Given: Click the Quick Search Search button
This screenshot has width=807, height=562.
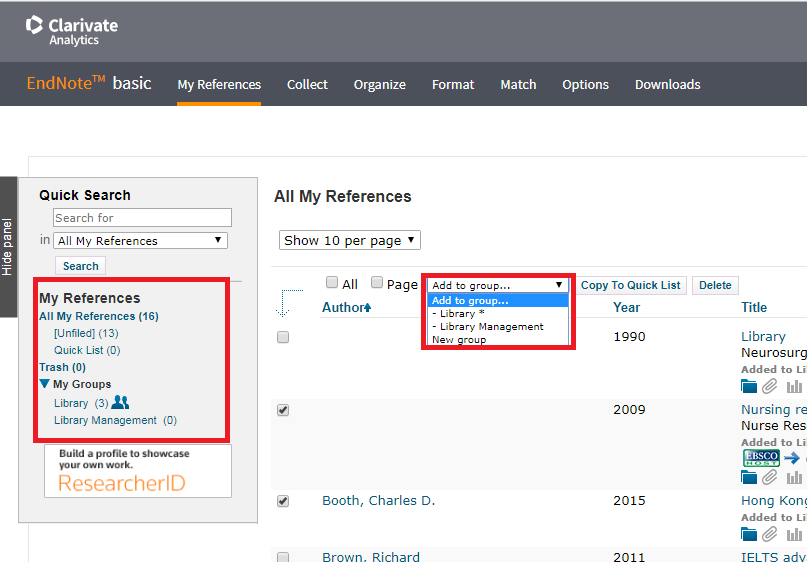Looking at the screenshot, I should point(80,266).
